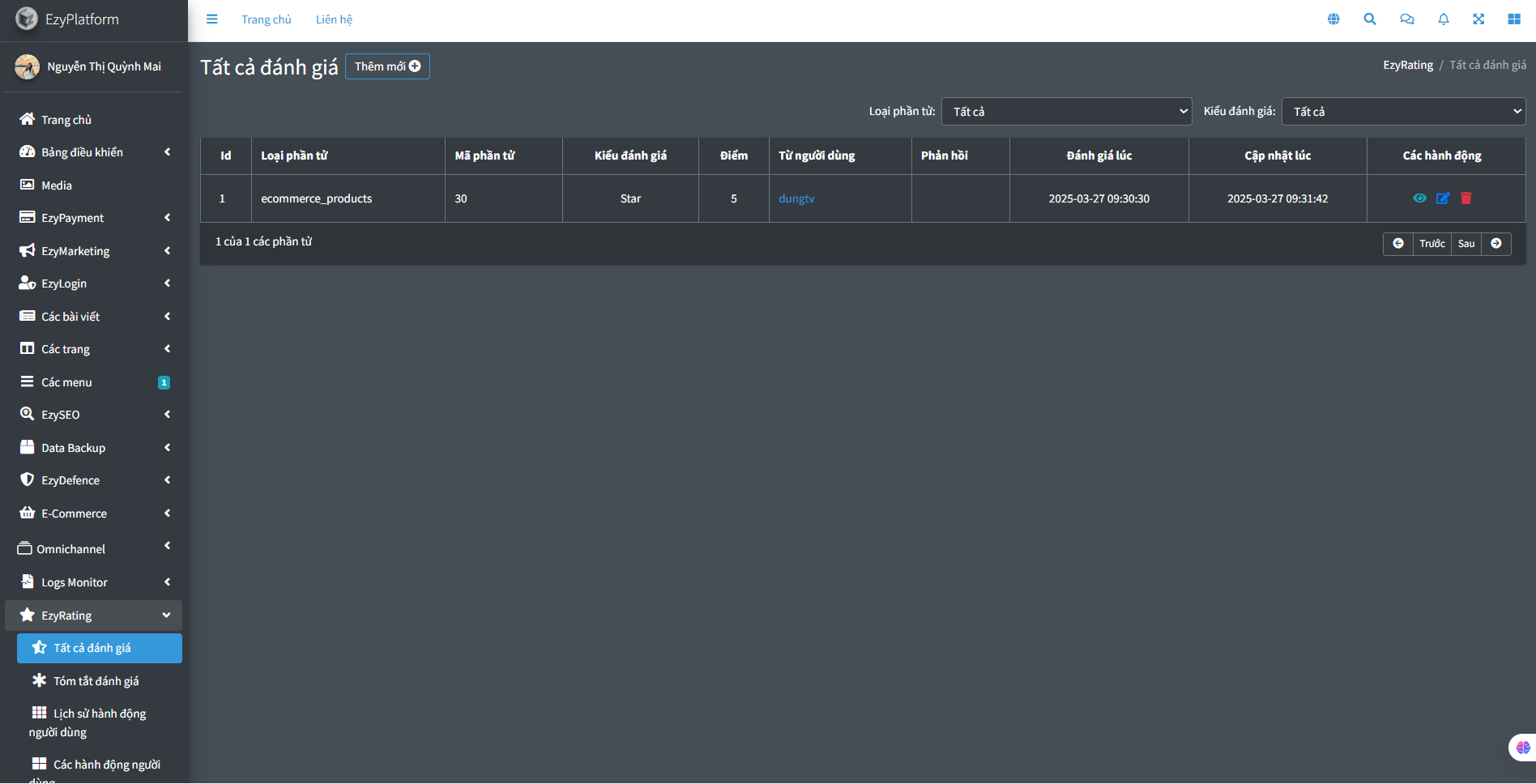The width and height of the screenshot is (1536, 784).
Task: Open the Kiểu đánh giá dropdown
Action: point(1403,112)
